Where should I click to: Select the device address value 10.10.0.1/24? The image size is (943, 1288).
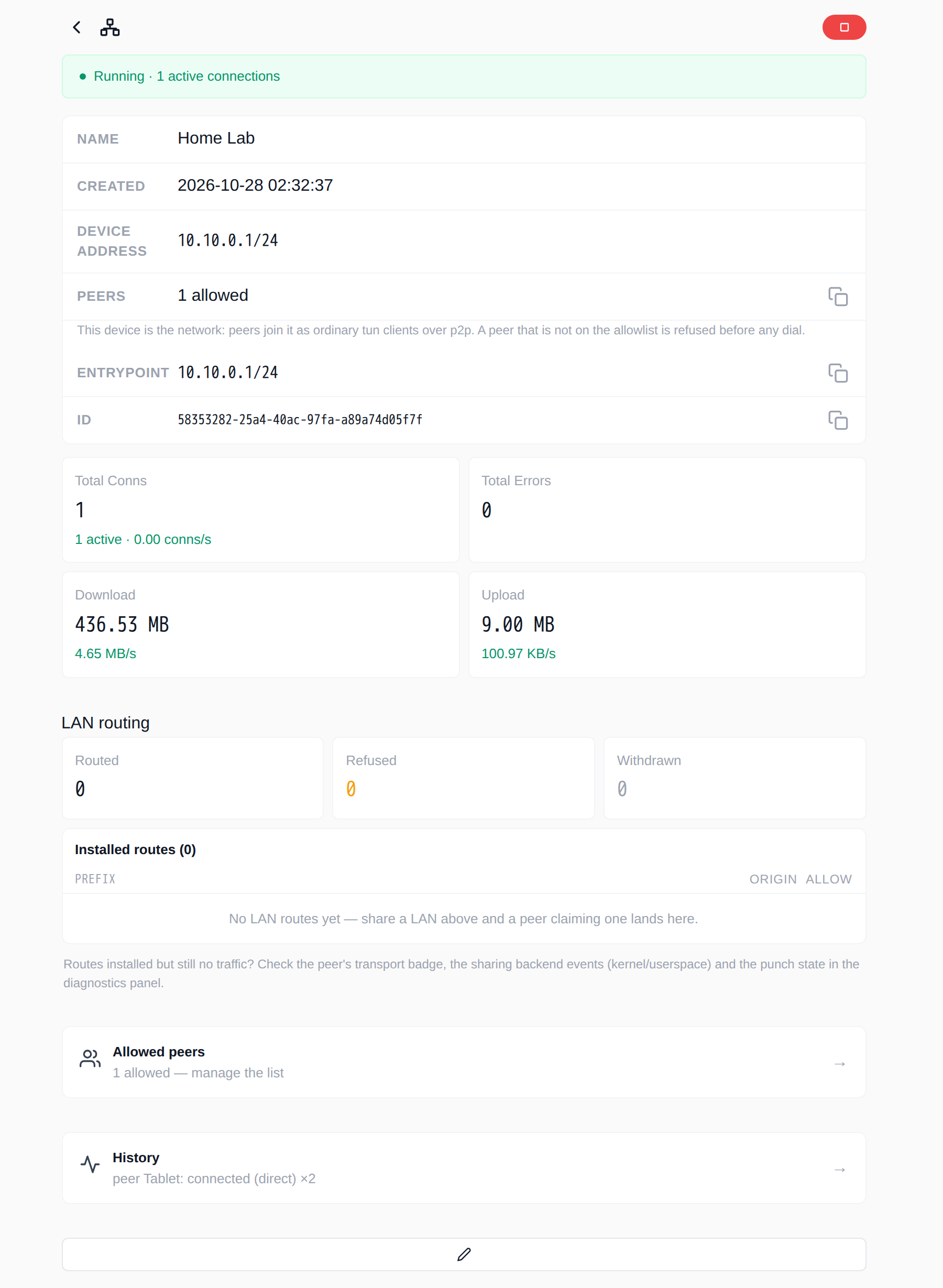click(x=228, y=241)
